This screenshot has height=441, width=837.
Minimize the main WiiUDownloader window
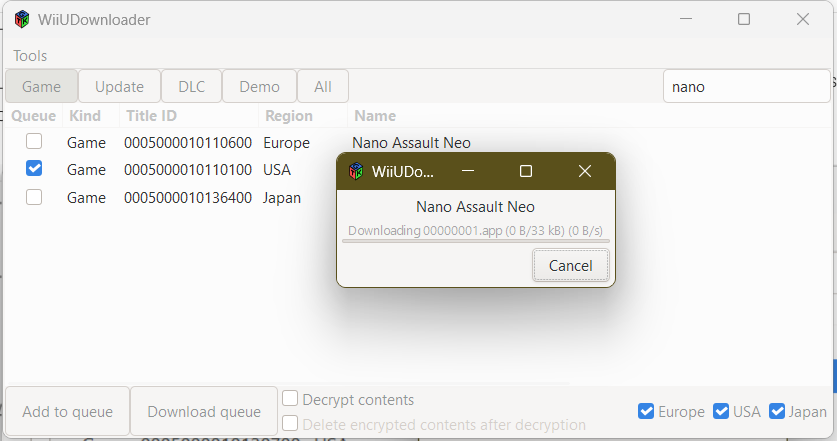686,19
